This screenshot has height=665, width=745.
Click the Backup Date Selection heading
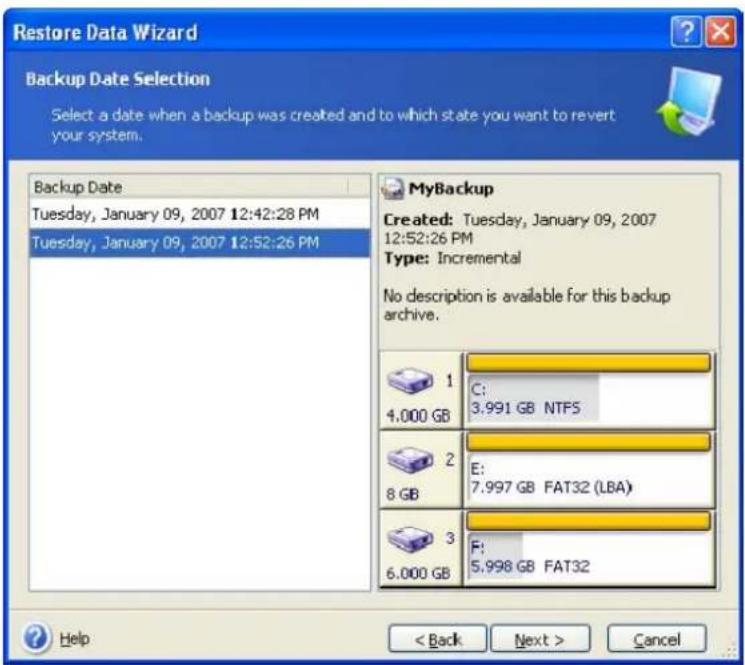point(118,79)
